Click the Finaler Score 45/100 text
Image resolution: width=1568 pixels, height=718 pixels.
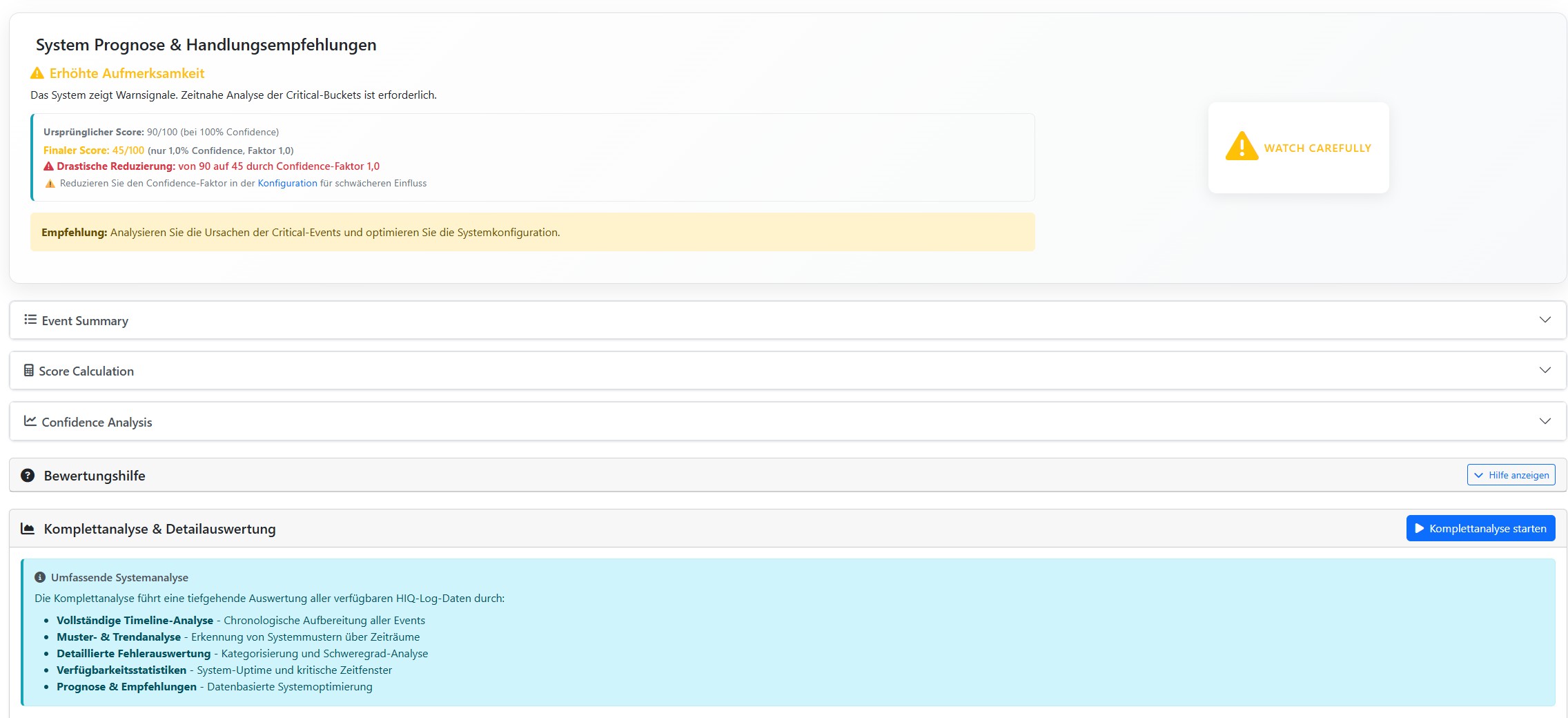tap(94, 151)
